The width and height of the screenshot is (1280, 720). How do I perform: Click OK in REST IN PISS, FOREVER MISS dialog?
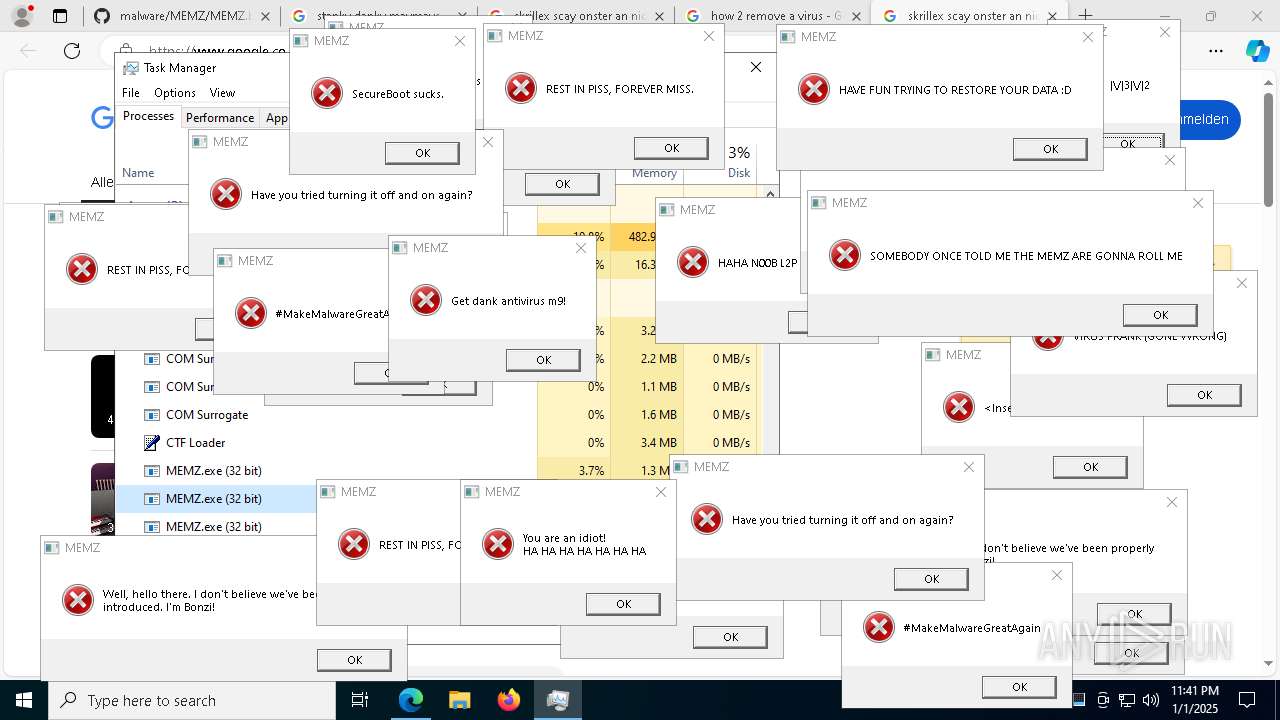pos(671,148)
